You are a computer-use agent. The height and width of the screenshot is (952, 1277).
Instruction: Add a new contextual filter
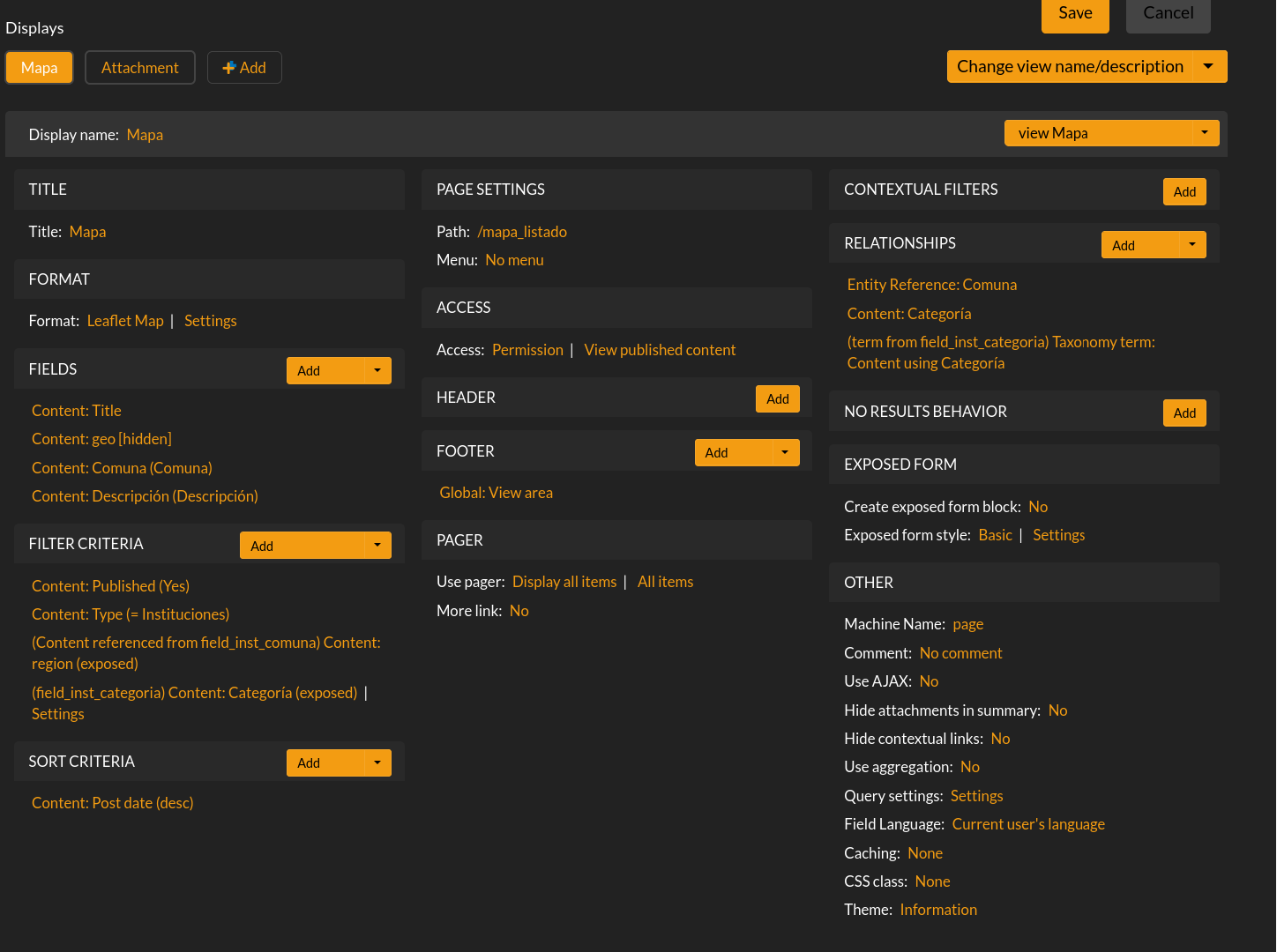[x=1184, y=192]
